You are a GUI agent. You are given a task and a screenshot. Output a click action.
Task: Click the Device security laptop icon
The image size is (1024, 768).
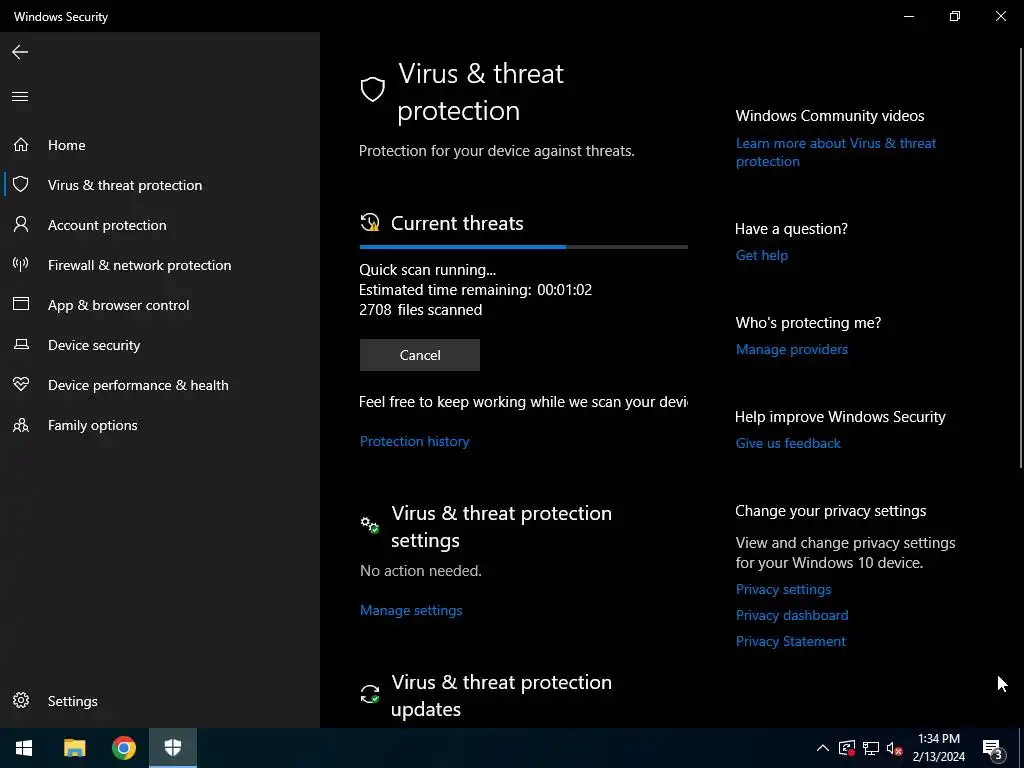coord(21,344)
